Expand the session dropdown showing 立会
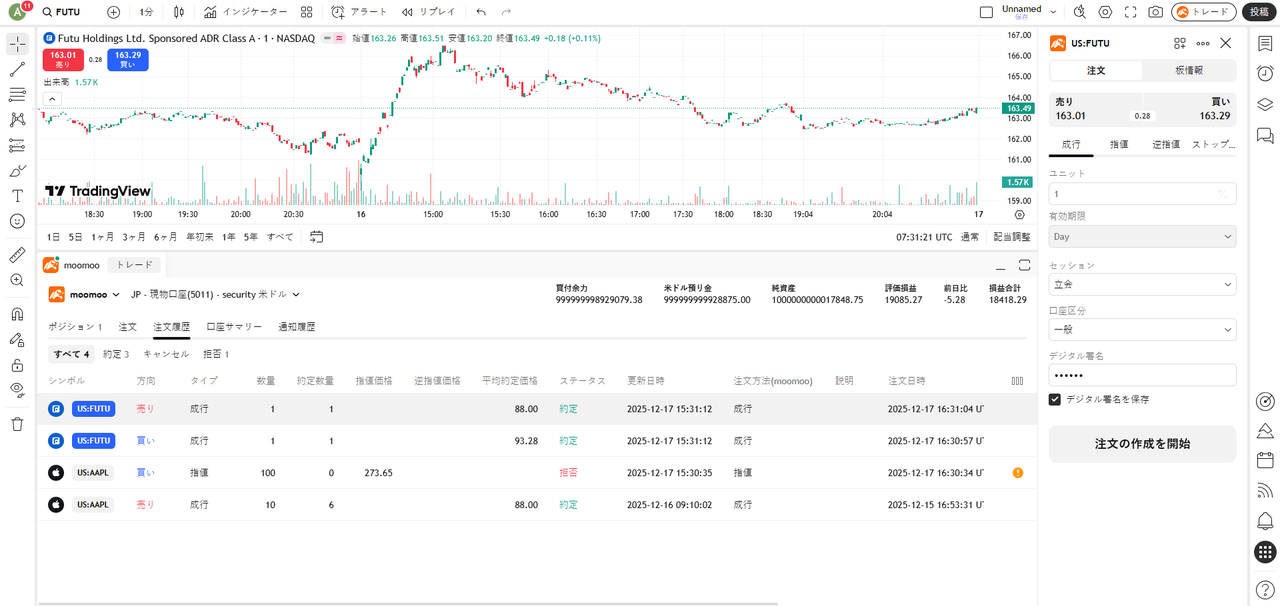The image size is (1280, 606). coord(1142,285)
